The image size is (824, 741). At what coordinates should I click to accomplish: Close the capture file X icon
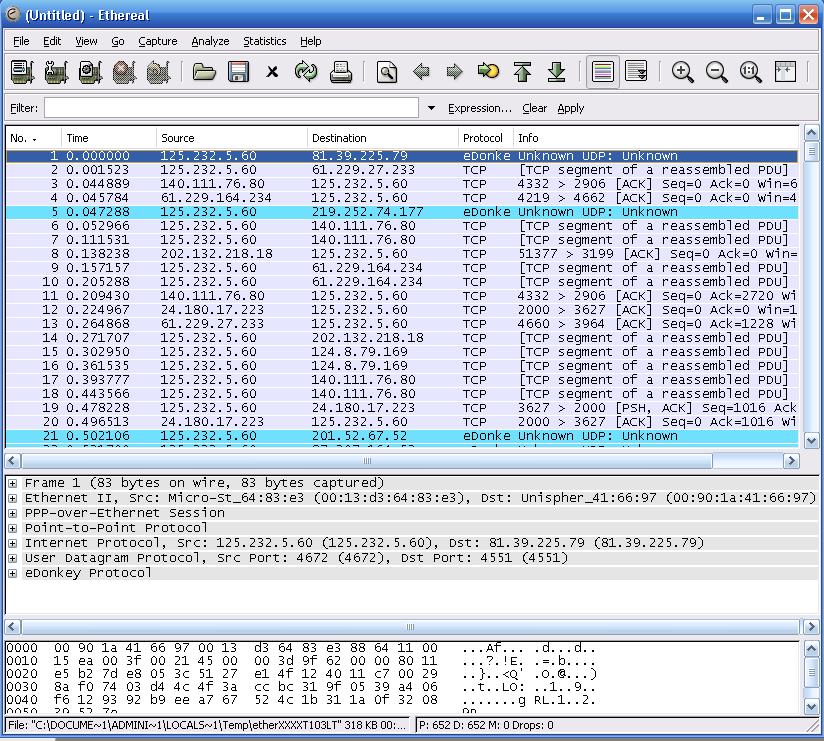[x=272, y=71]
